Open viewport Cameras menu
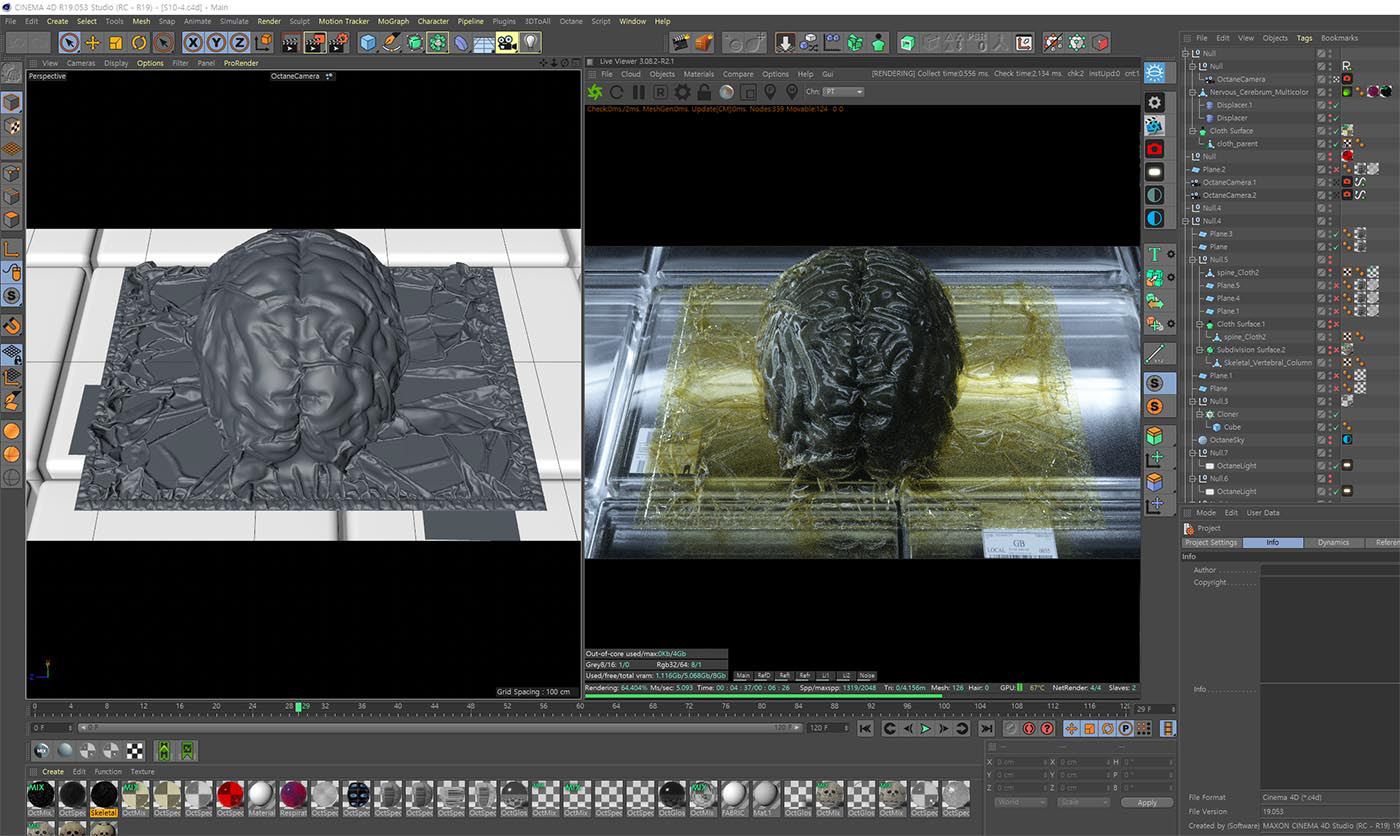Viewport: 1400px width, 836px height. click(x=81, y=63)
